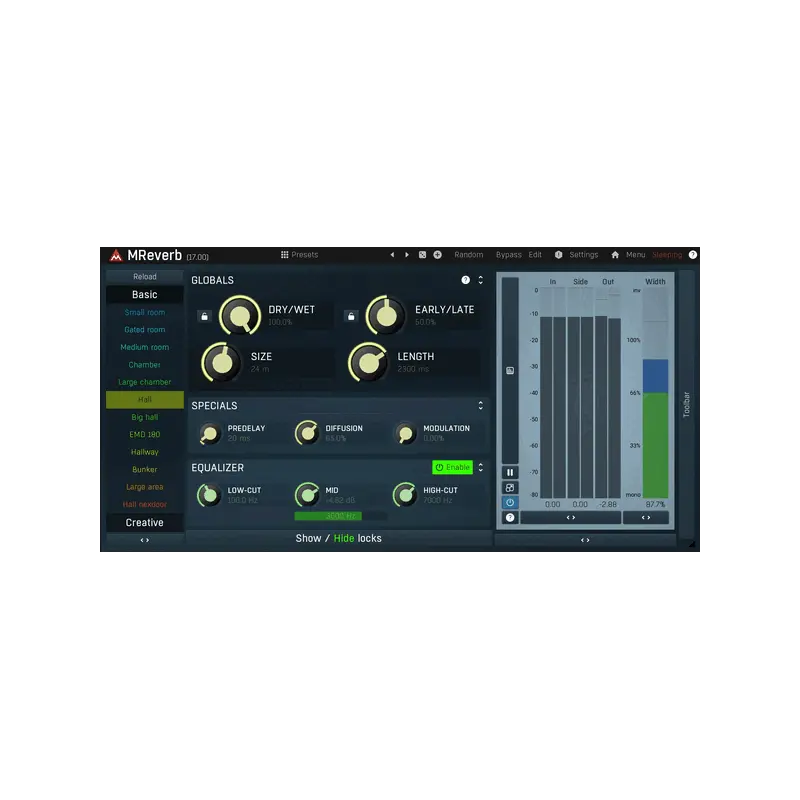800x800 pixels.
Task: Open the Settings menu
Action: click(x=584, y=255)
